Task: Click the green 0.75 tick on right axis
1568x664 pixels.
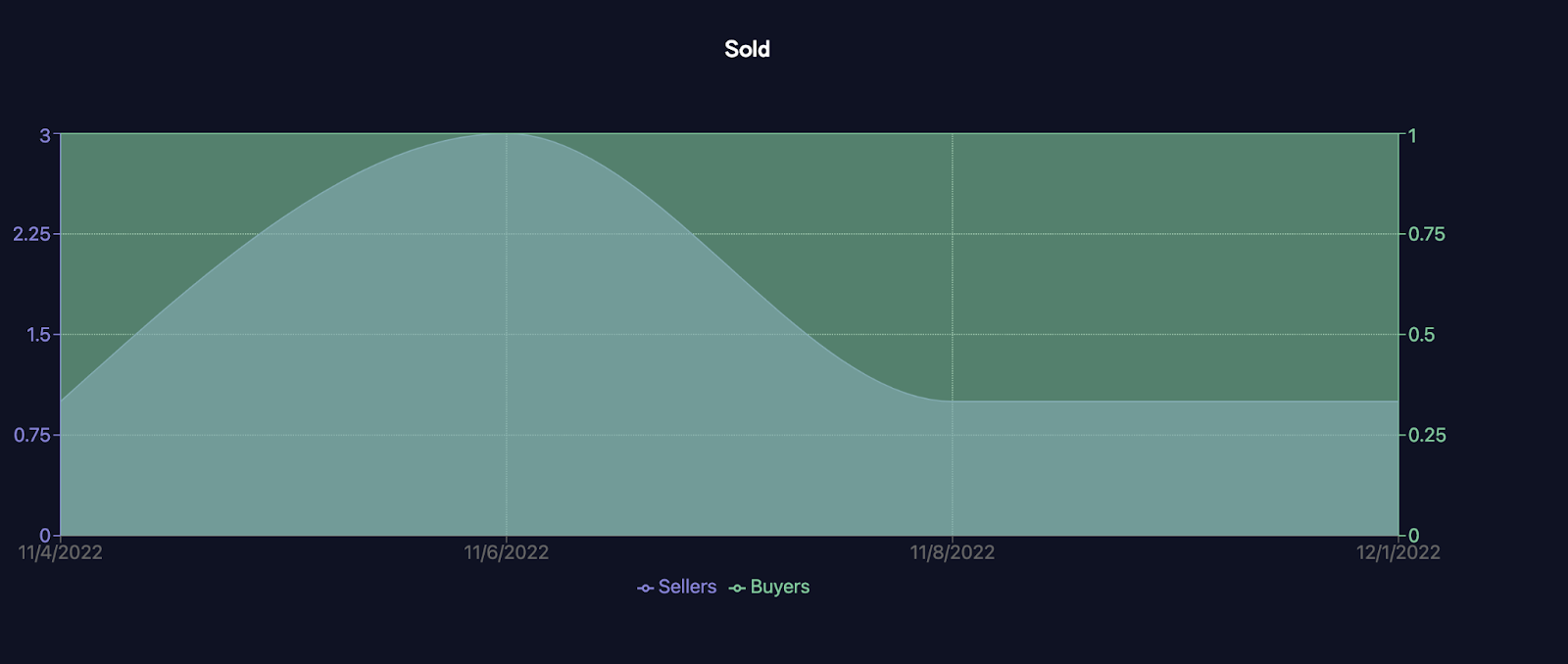Action: point(1426,234)
